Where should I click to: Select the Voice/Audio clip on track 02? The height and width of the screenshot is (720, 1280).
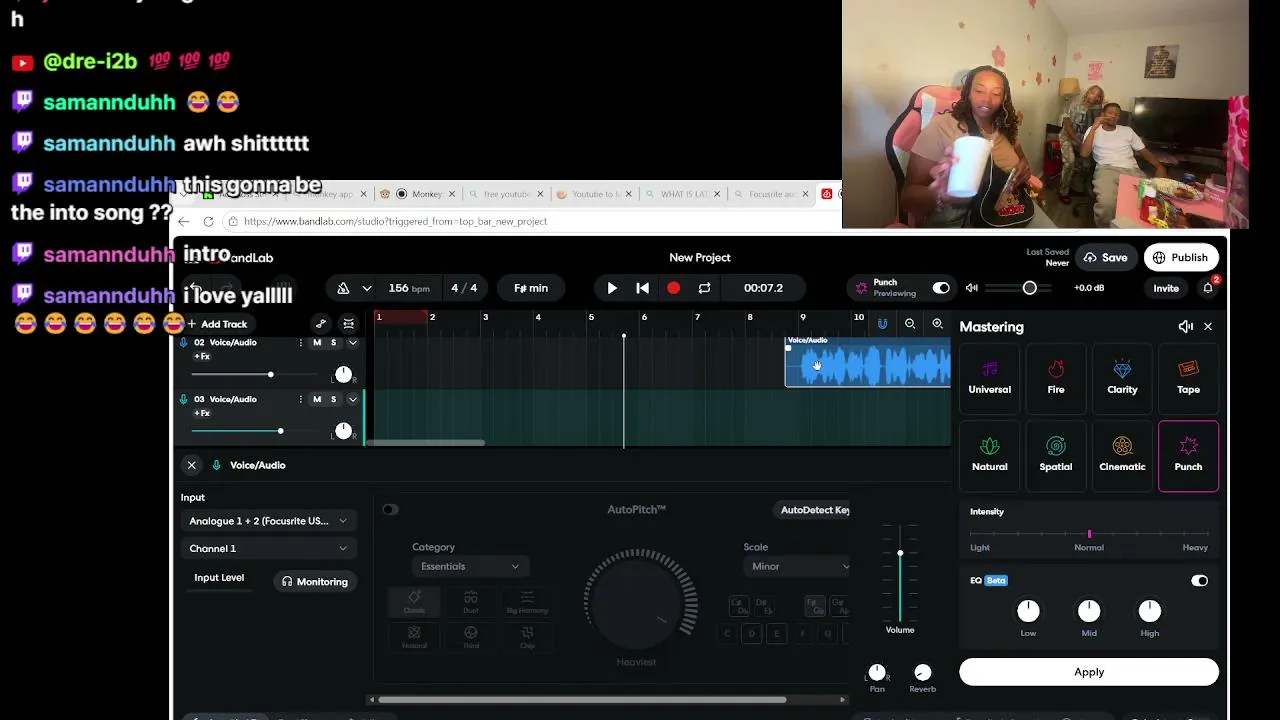[x=868, y=361]
